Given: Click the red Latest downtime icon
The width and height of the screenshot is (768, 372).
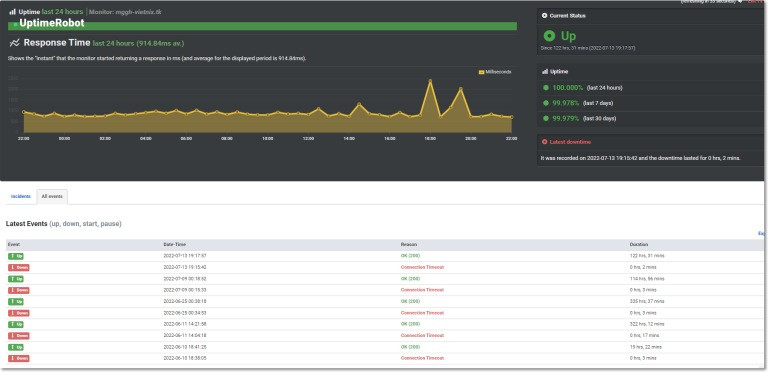Looking at the screenshot, I should point(545,142).
